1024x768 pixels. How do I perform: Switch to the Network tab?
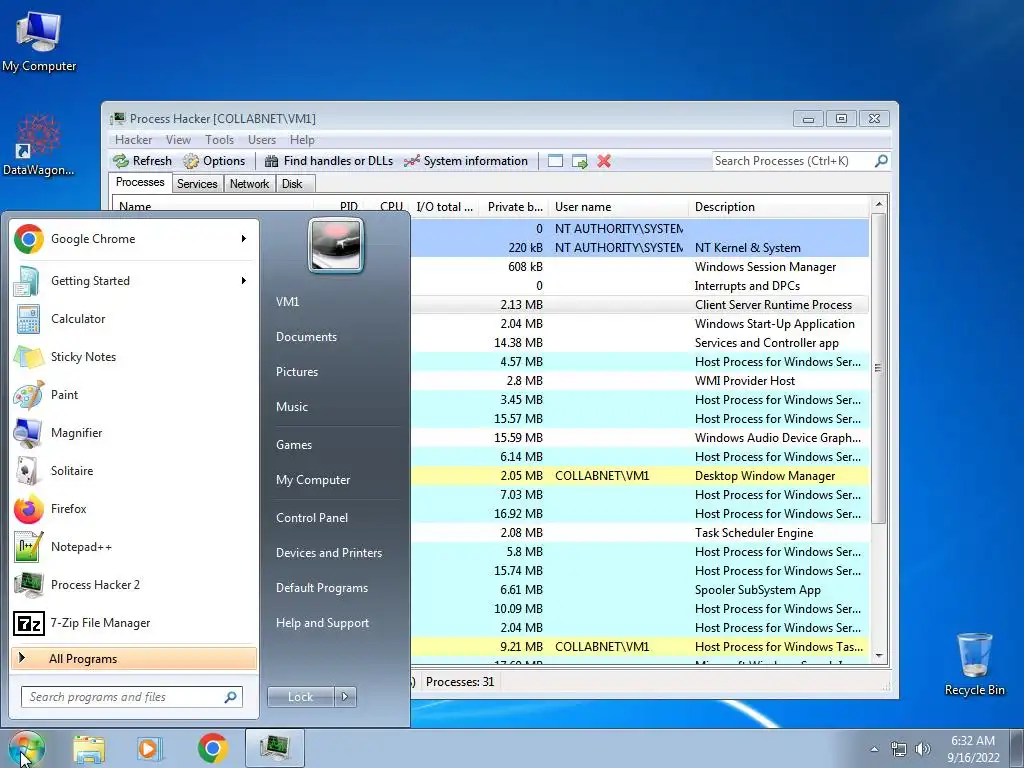coord(249,184)
